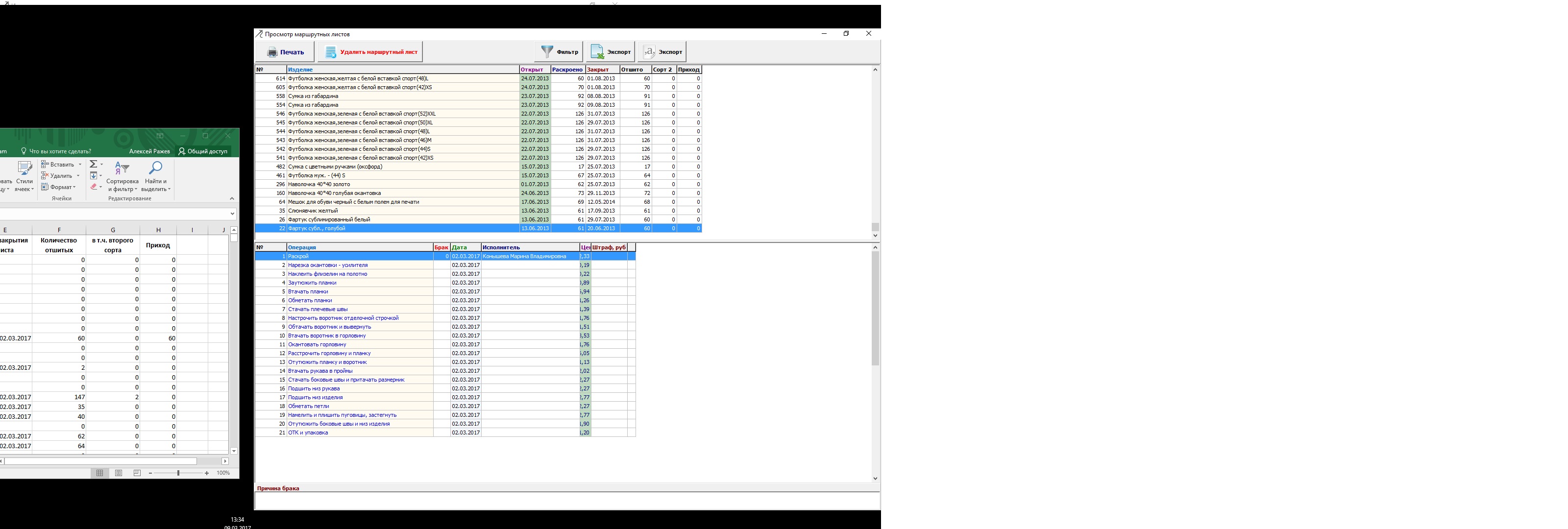Screen dimensions: 1568x529
Task: Click the eraser Clear icon
Action: (x=94, y=187)
